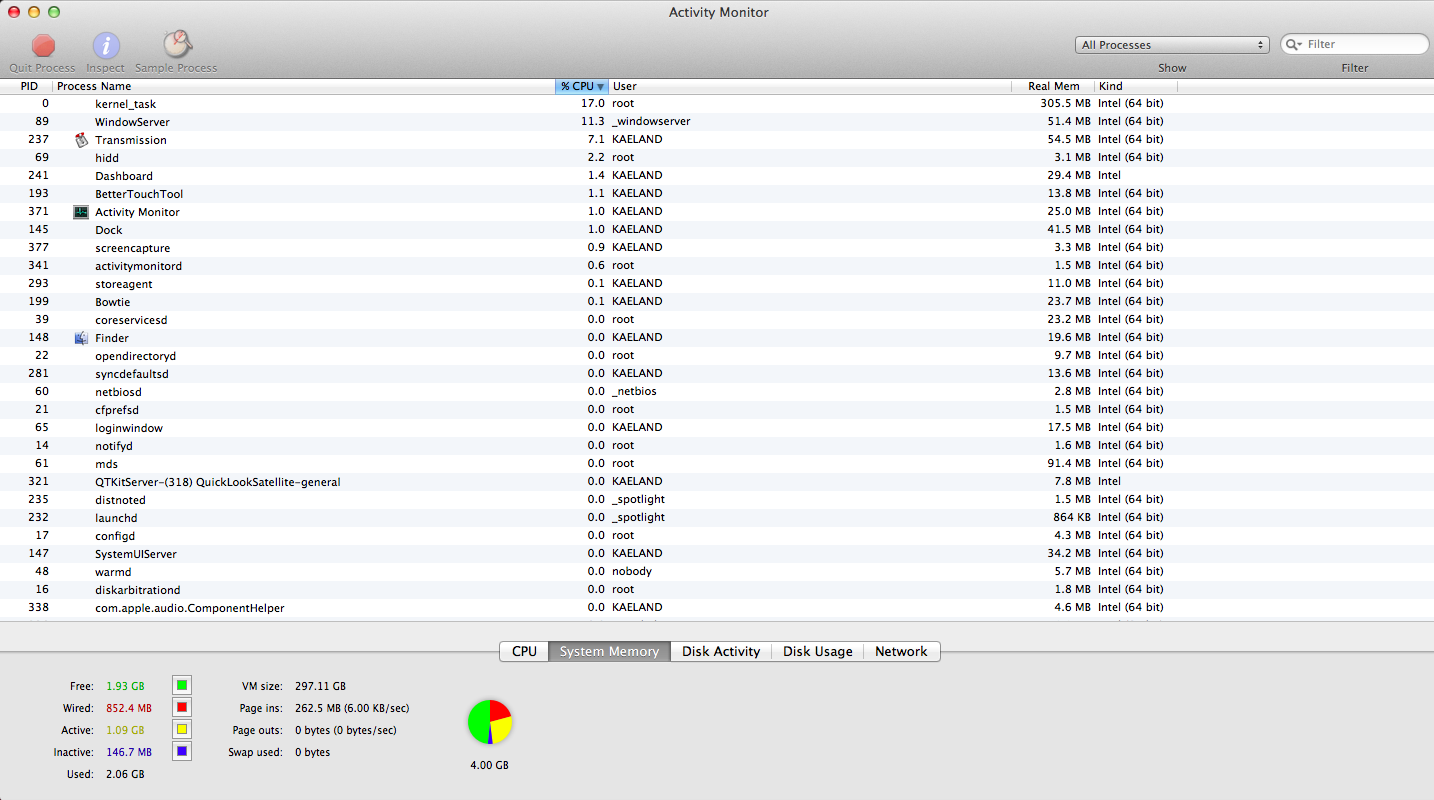This screenshot has height=800, width=1434.
Task: Select the Bowtie process row
Action: point(717,302)
